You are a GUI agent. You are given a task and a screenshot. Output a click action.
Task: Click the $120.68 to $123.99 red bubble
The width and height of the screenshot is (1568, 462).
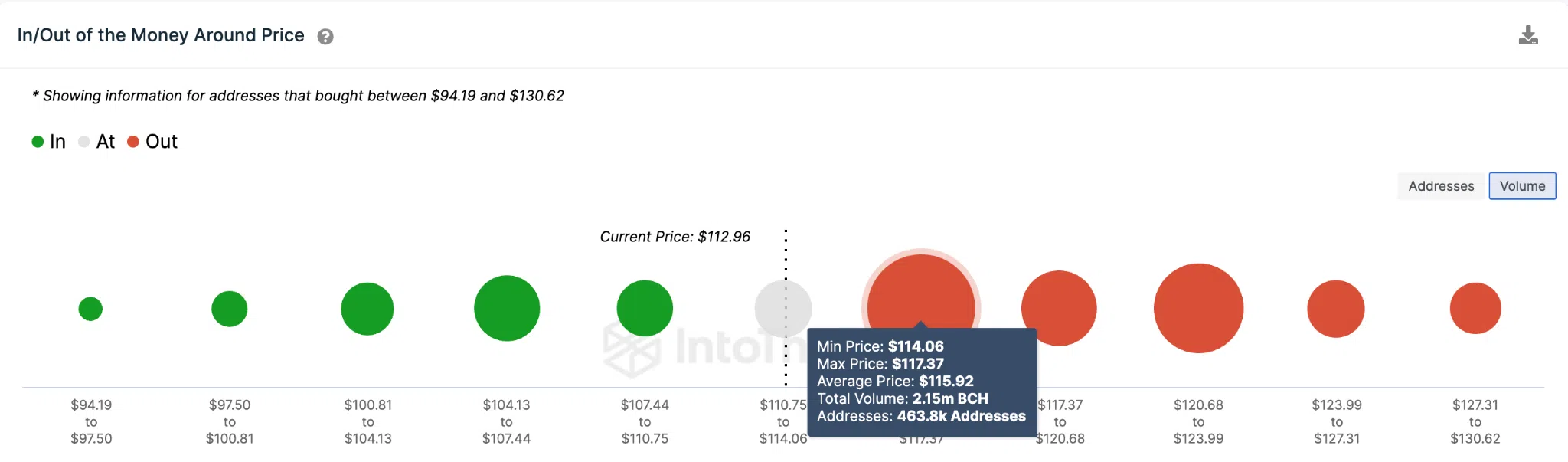coord(1199,308)
